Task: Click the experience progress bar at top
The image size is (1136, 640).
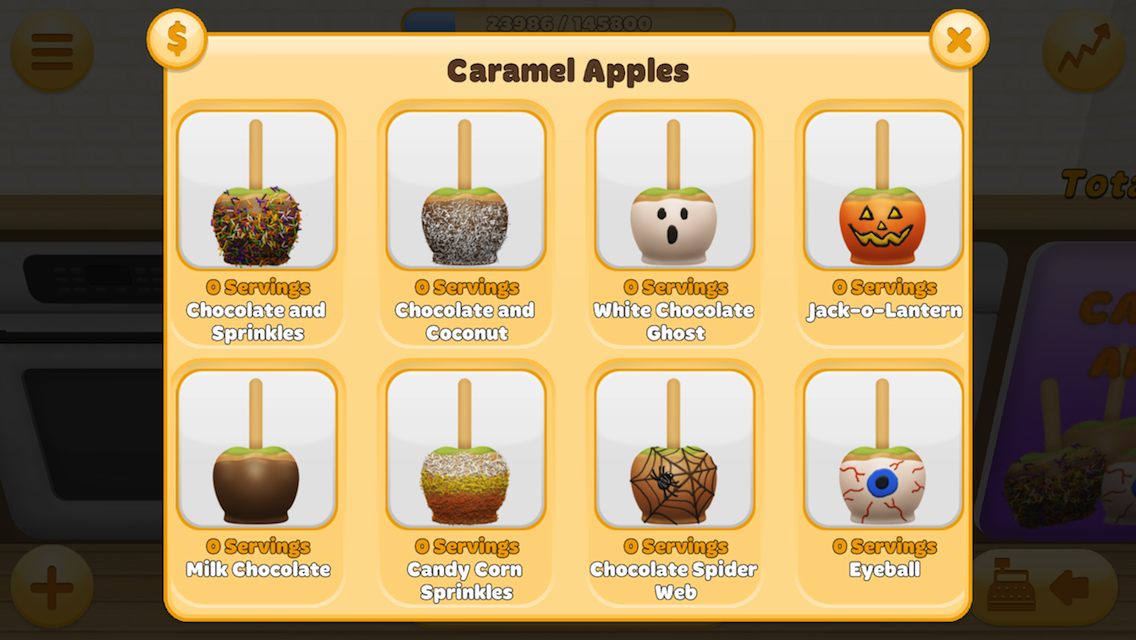Action: (x=568, y=22)
